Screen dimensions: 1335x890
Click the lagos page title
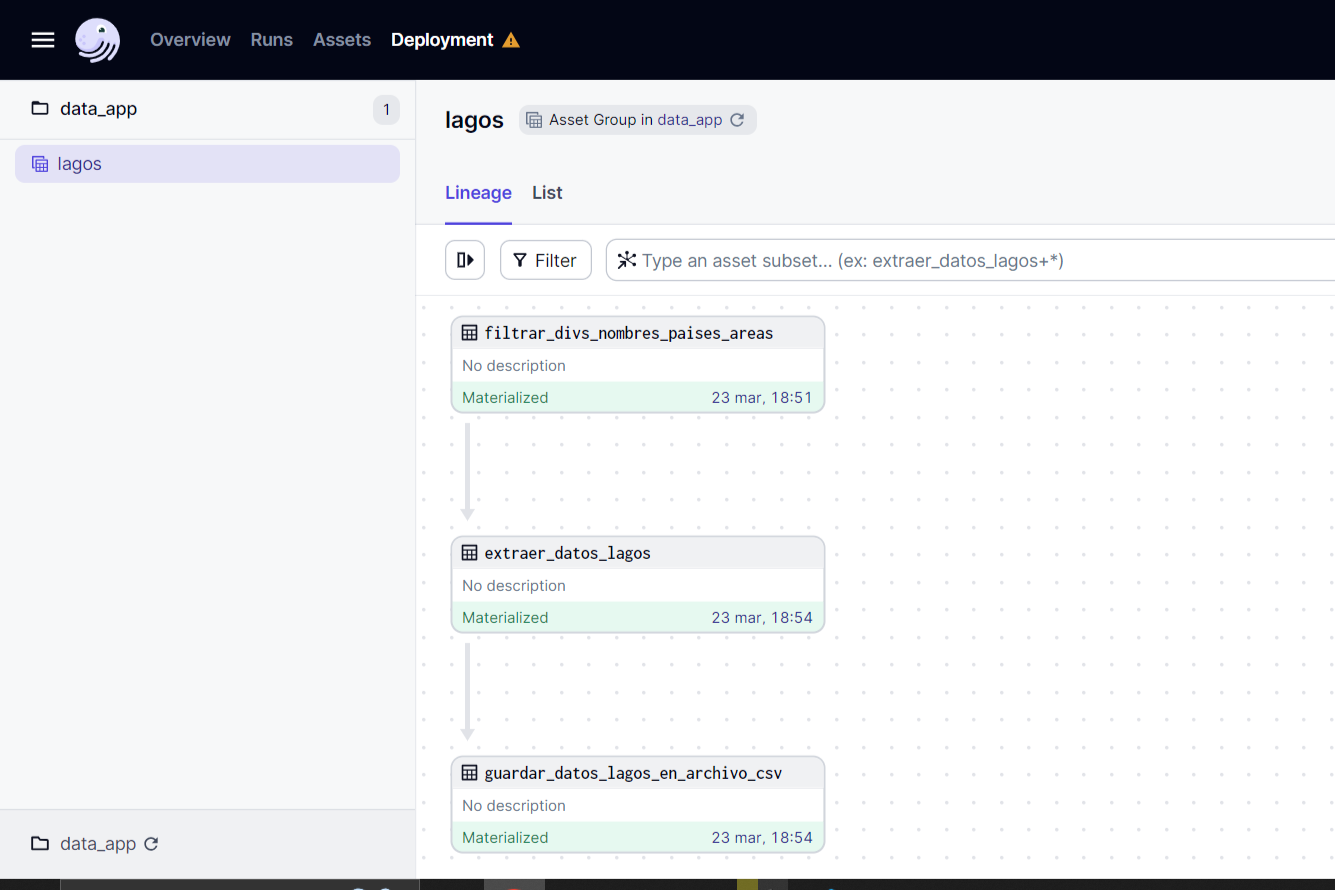tap(474, 120)
